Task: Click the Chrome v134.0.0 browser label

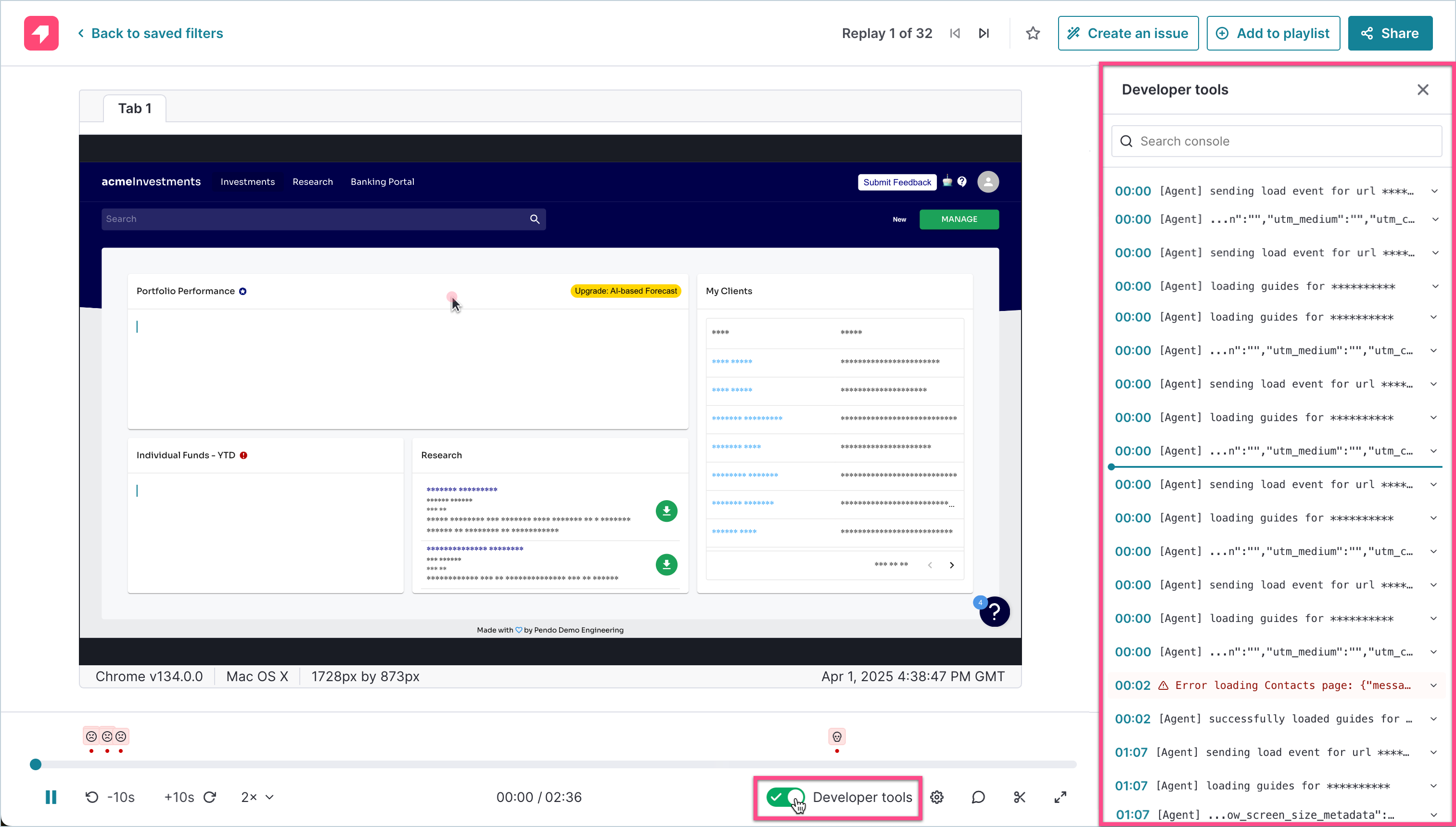Action: click(149, 676)
